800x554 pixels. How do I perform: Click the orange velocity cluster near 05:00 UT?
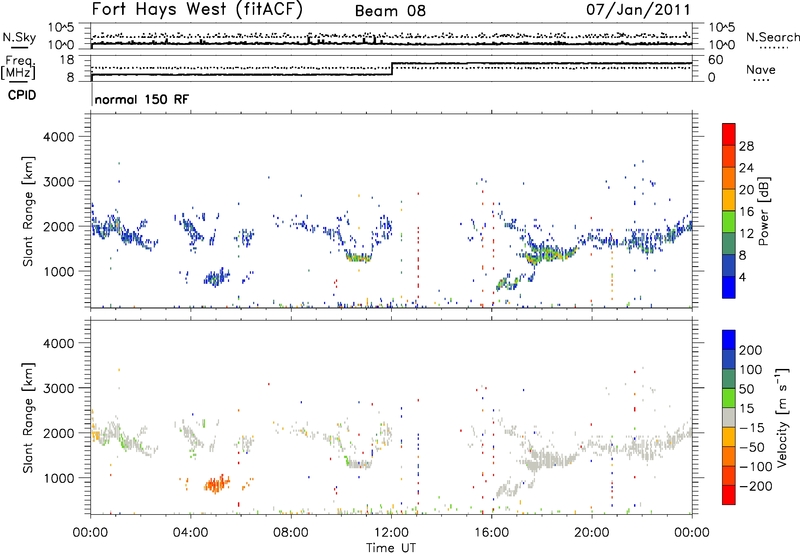coord(217,483)
